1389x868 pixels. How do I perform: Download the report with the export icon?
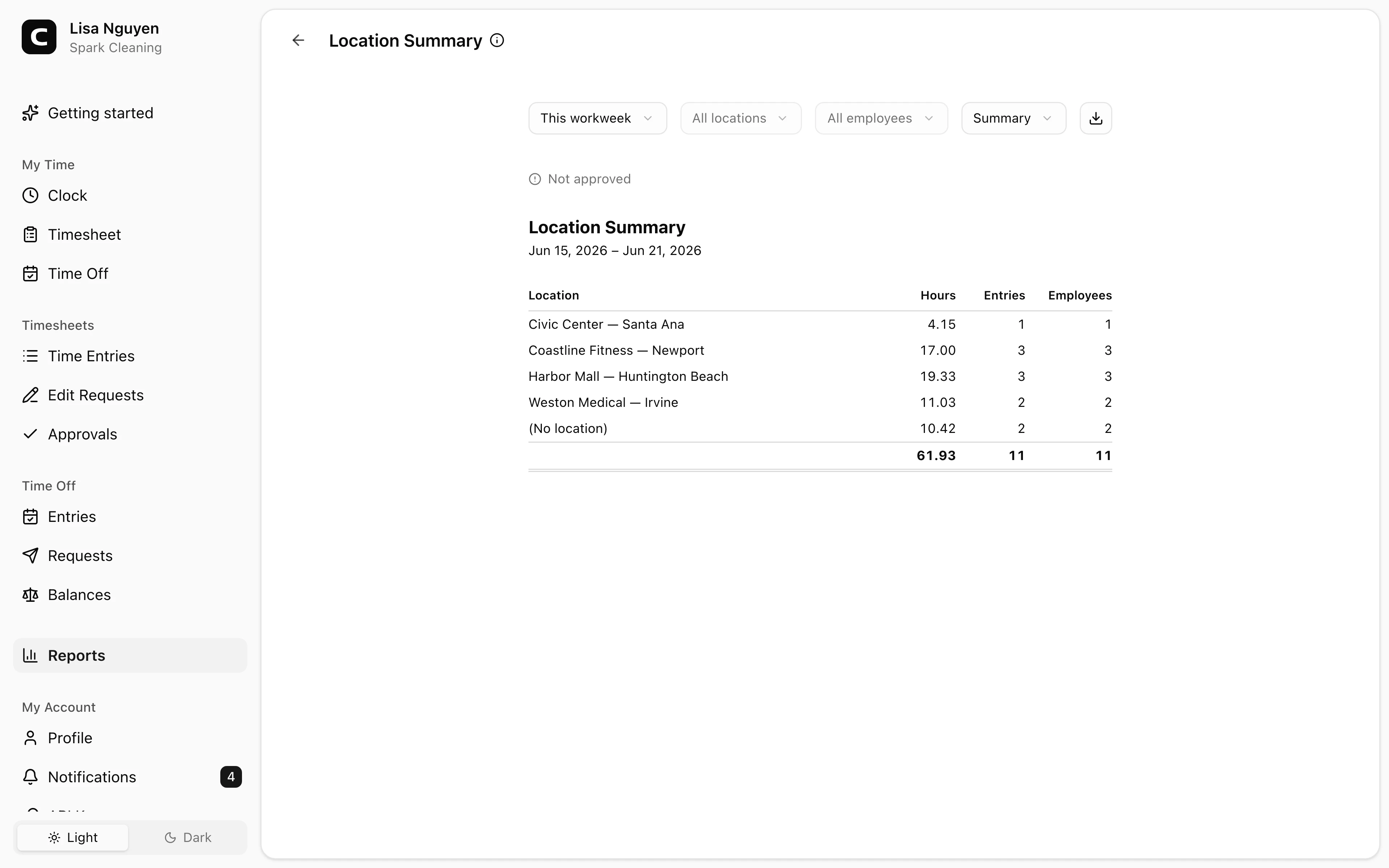coord(1095,118)
